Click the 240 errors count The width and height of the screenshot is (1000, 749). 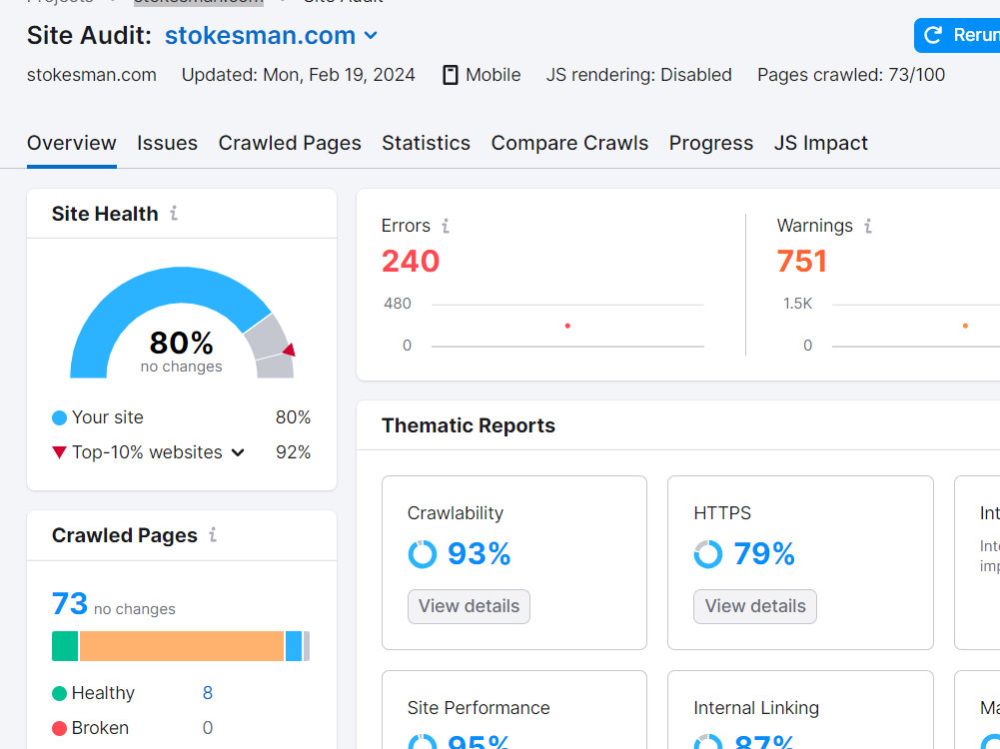pyautogui.click(x=411, y=261)
